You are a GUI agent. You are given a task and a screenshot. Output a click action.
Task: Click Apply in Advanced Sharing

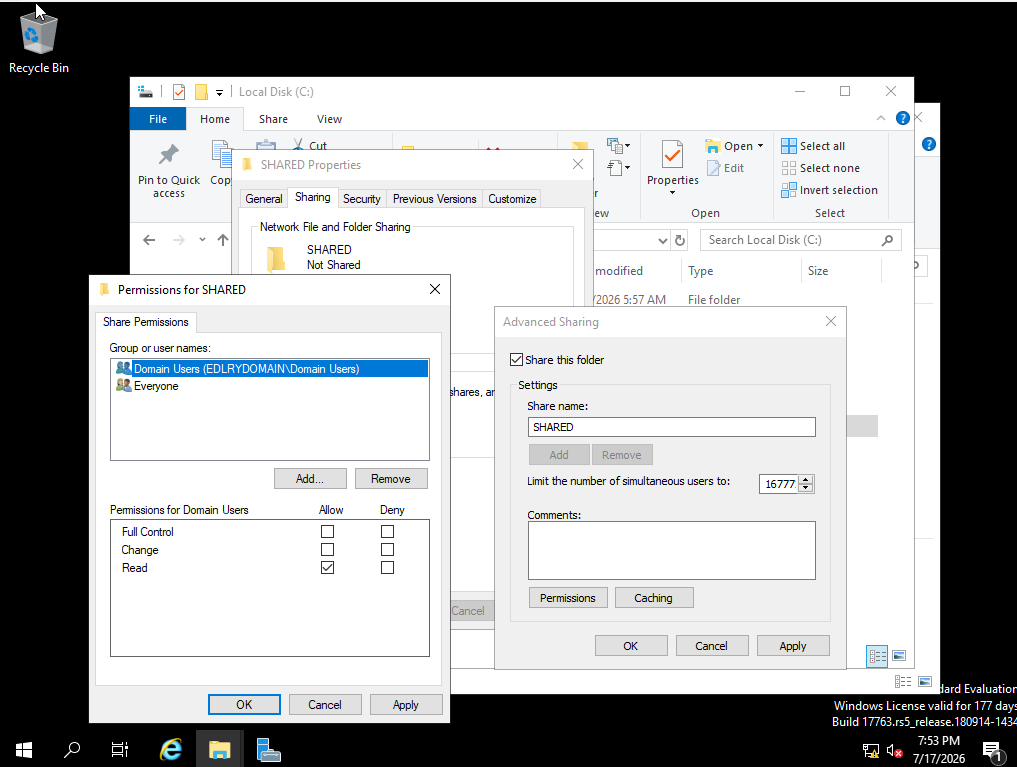click(793, 646)
